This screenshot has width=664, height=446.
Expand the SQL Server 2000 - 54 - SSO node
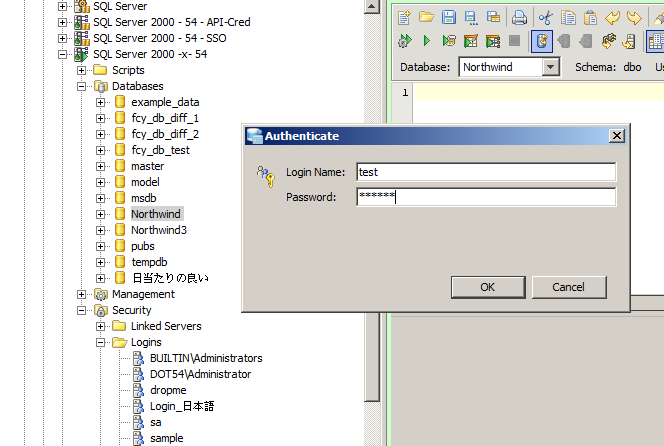tap(62, 38)
